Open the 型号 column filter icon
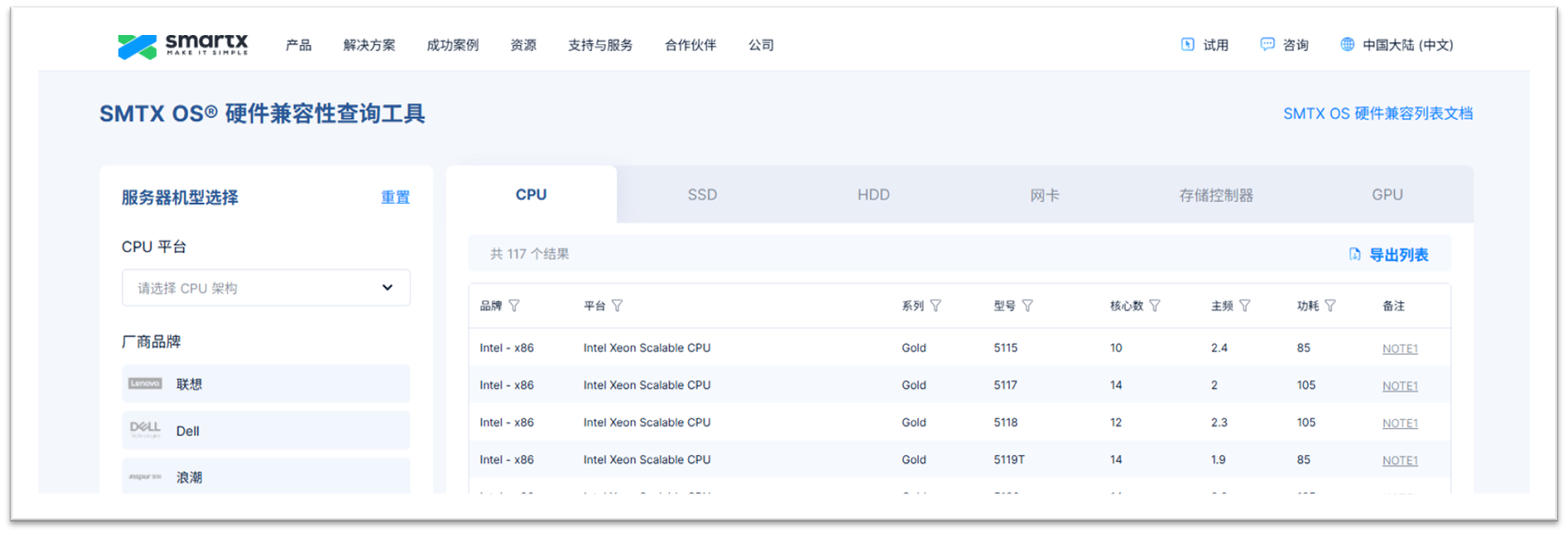The image size is (1568, 534). (x=1027, y=306)
